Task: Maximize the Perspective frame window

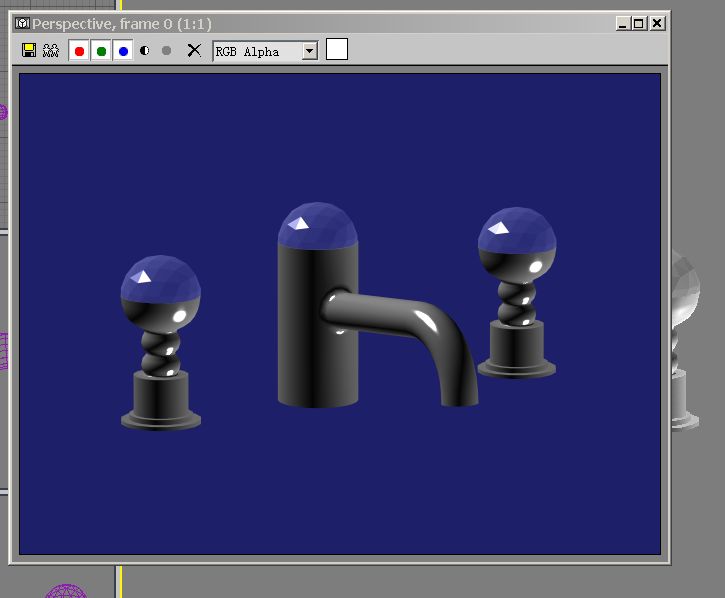Action: (x=639, y=23)
